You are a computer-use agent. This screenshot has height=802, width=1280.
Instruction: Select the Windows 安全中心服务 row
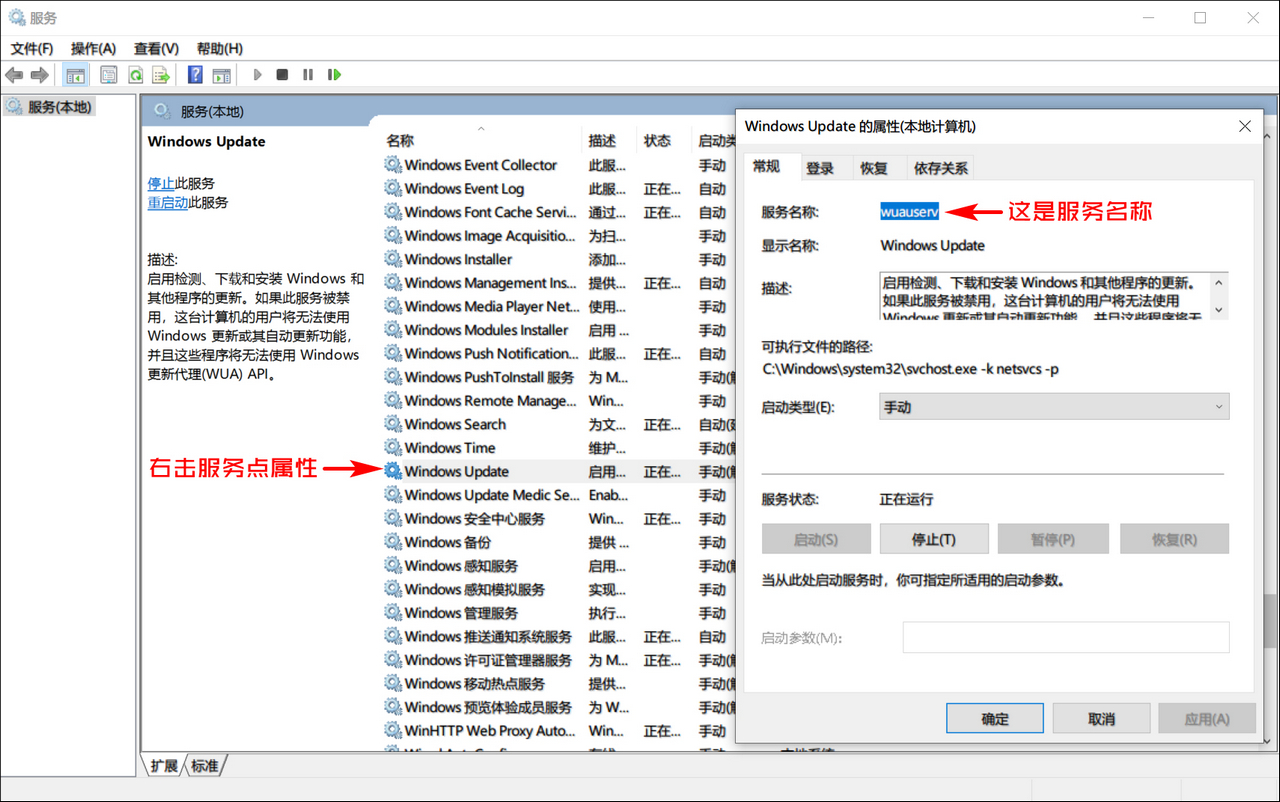click(x=560, y=519)
